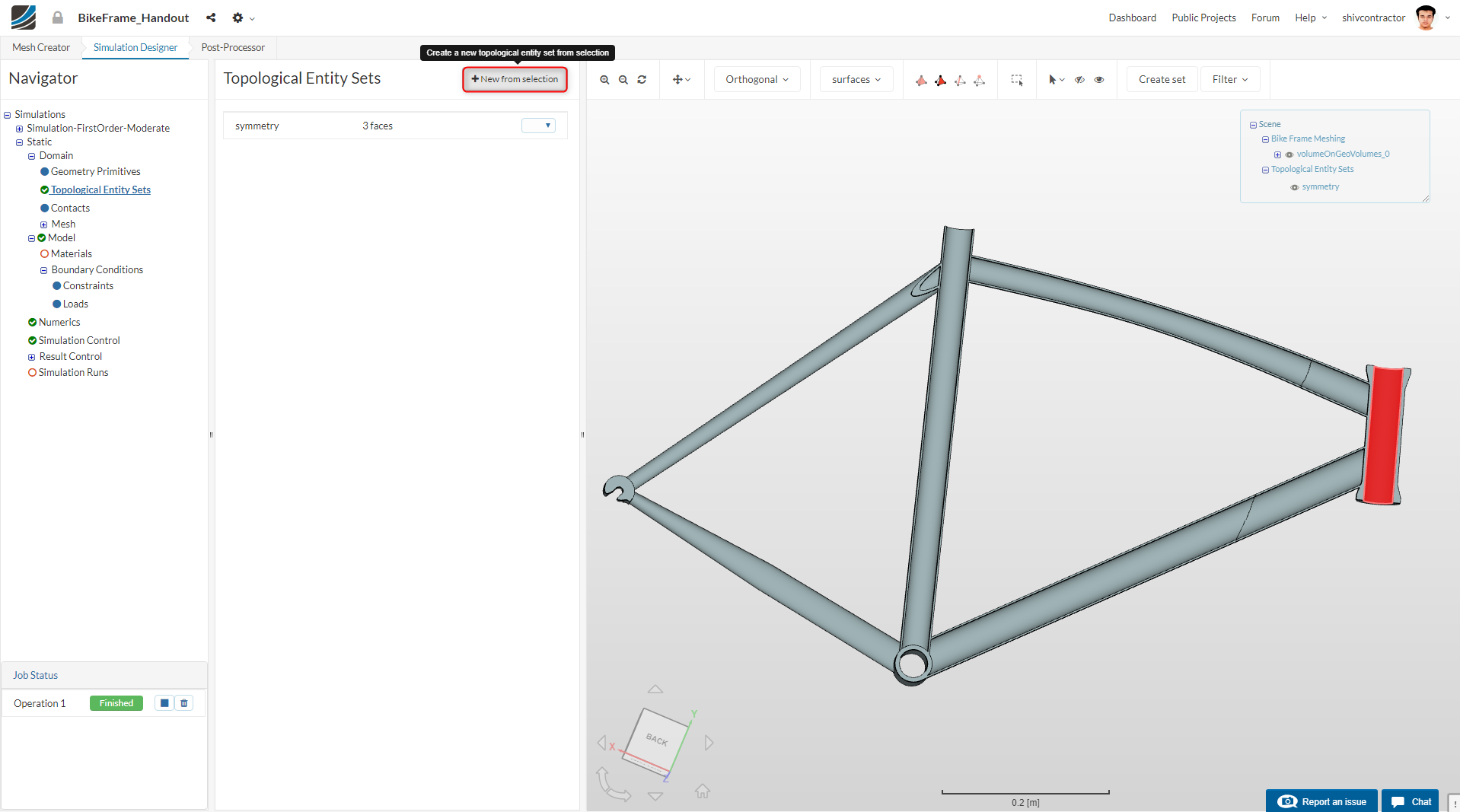Activate the box selection tool
This screenshot has height=812, width=1460.
[x=1017, y=79]
